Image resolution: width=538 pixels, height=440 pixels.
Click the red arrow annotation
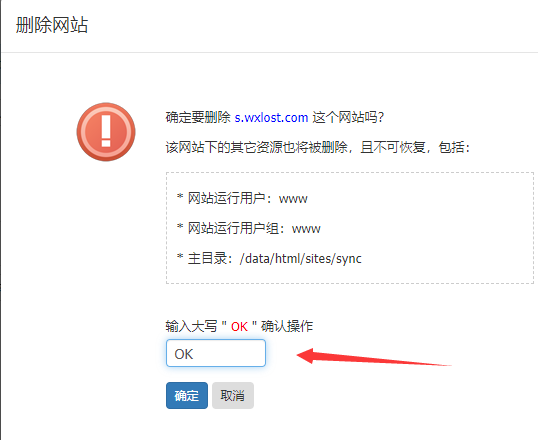point(374,357)
